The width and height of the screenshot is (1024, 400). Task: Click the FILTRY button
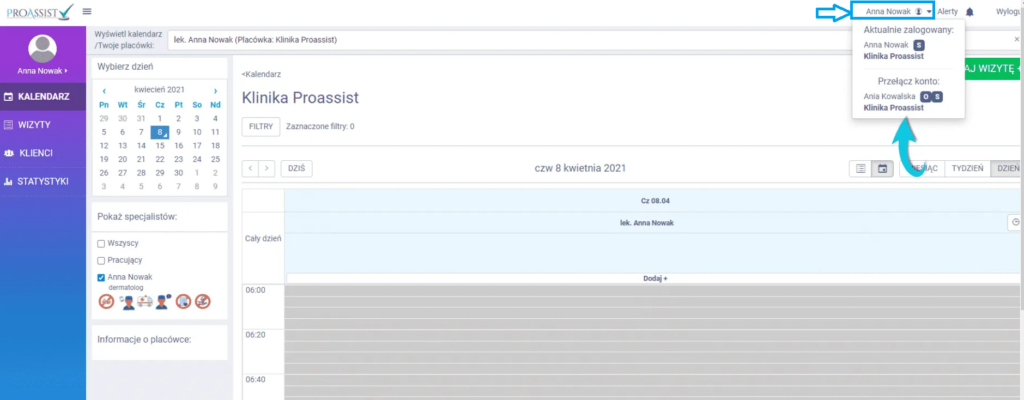pos(259,127)
